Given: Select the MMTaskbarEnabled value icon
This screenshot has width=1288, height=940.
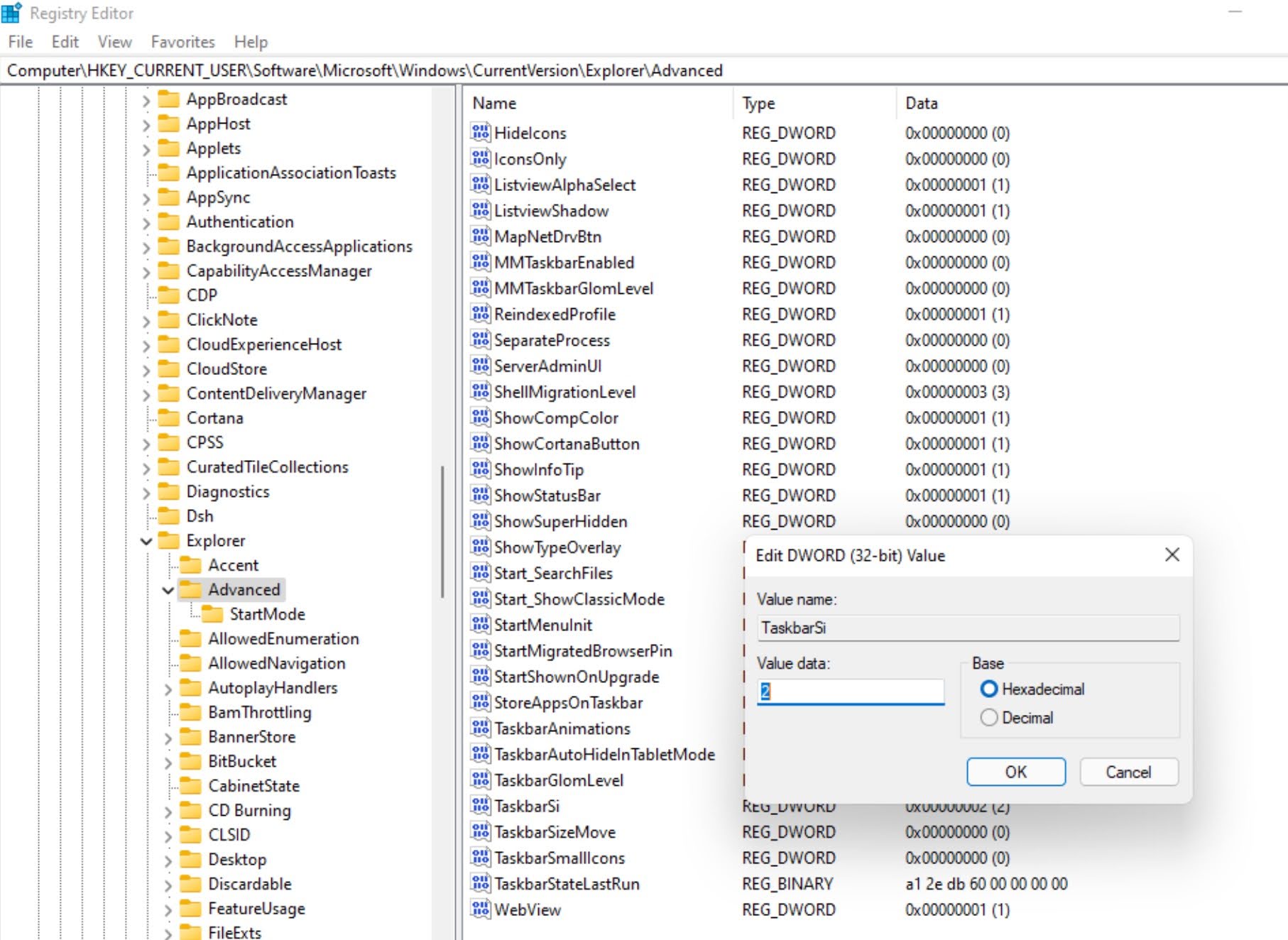Looking at the screenshot, I should coord(481,262).
